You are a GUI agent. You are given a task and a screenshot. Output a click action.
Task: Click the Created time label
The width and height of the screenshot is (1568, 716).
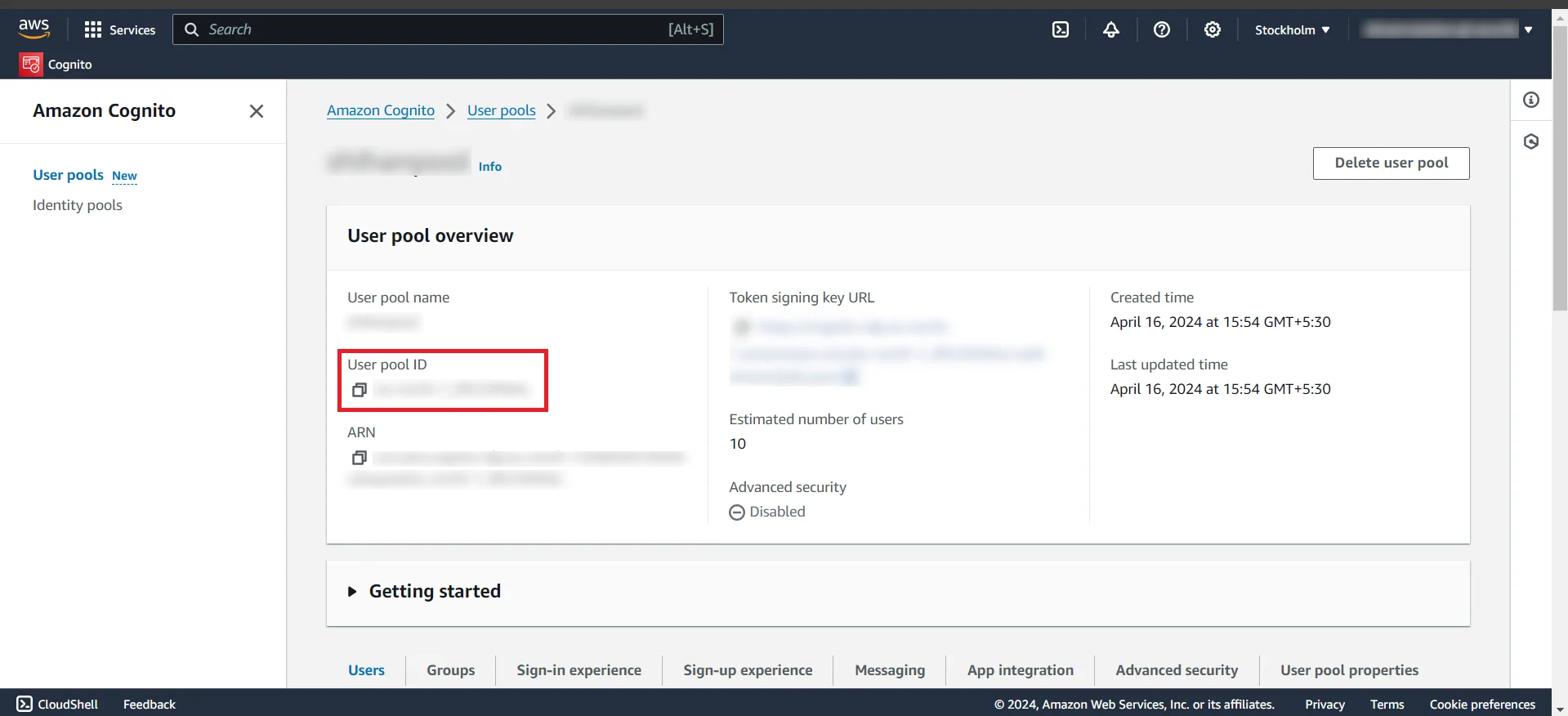coord(1152,298)
